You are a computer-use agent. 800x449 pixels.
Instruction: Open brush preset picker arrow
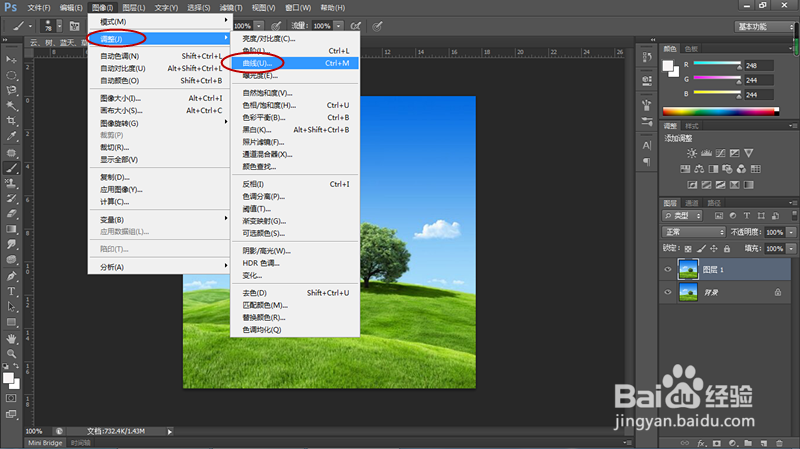[x=59, y=26]
